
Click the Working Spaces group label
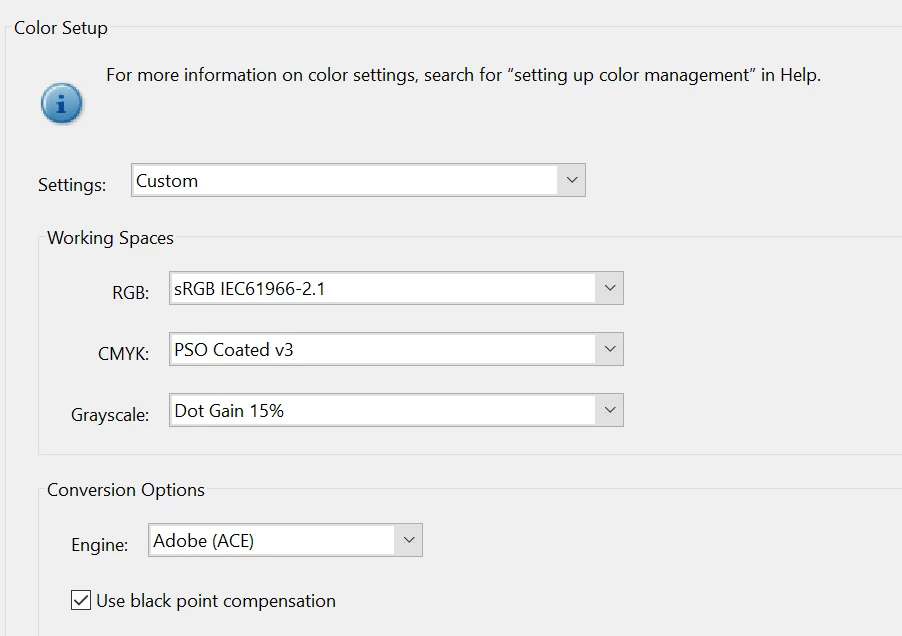[x=110, y=238]
